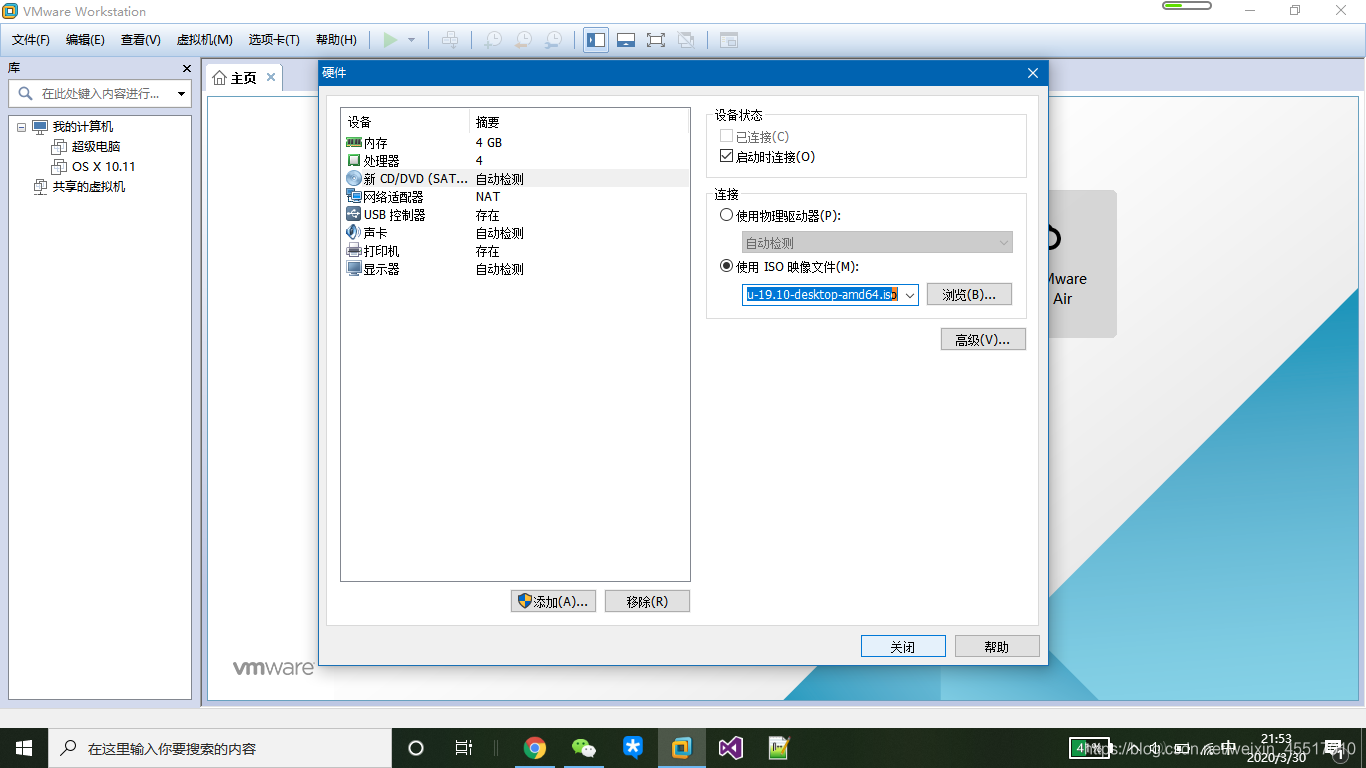The height and width of the screenshot is (768, 1366).
Task: Click the Windows taskbar search box
Action: (220, 748)
